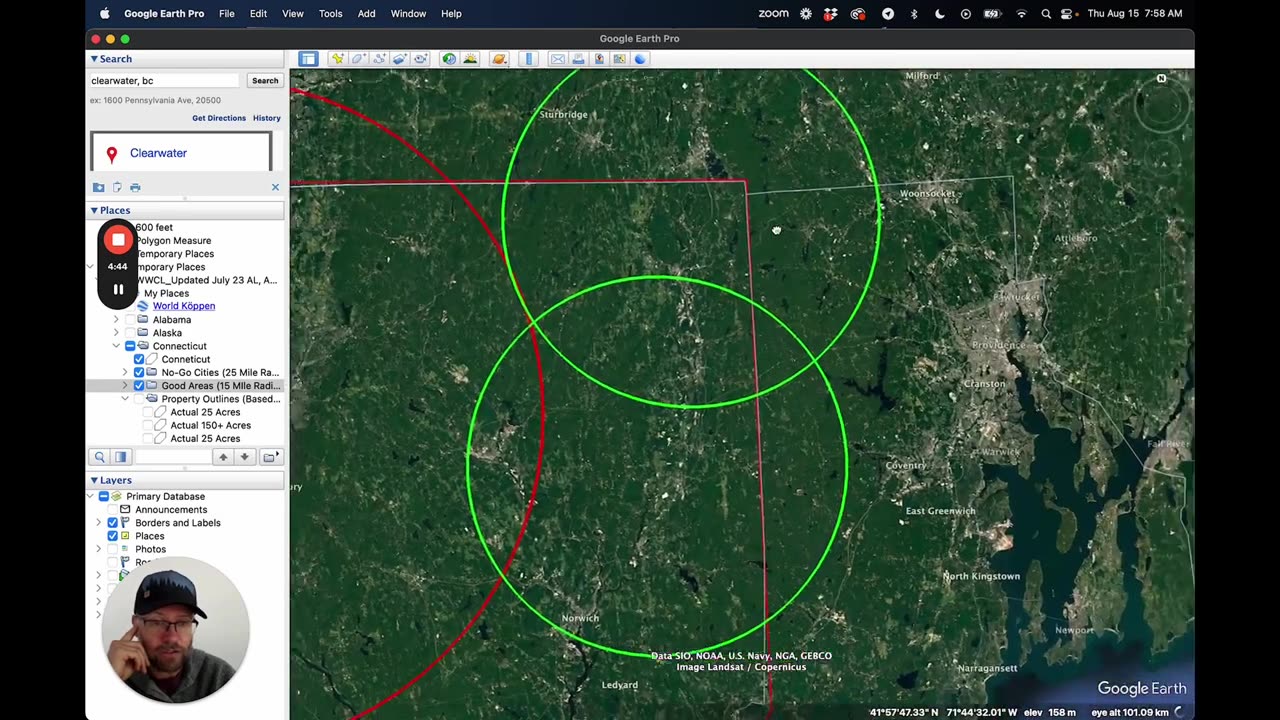Open search History link
The width and height of the screenshot is (1280, 720).
pos(267,118)
